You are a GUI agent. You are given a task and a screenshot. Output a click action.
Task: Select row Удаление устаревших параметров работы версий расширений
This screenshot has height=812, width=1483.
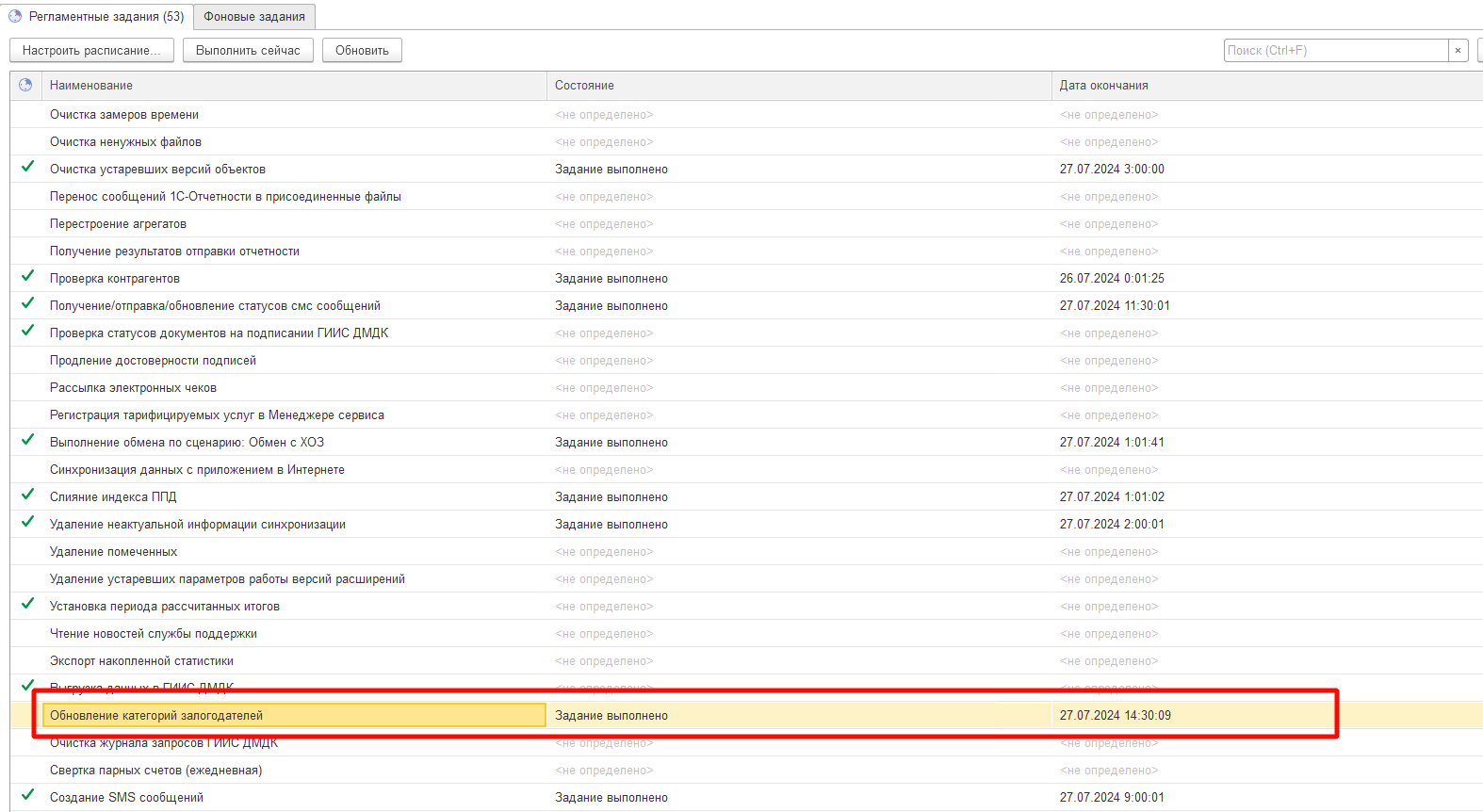746,578
